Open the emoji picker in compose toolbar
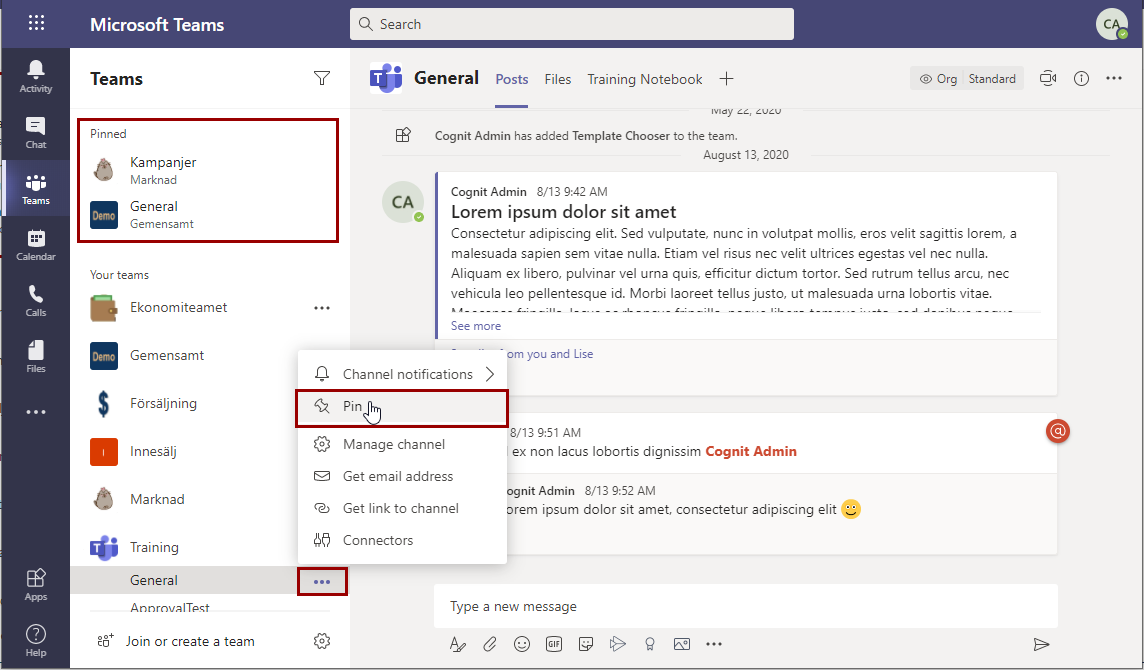The height and width of the screenshot is (670, 1144). tap(522, 644)
